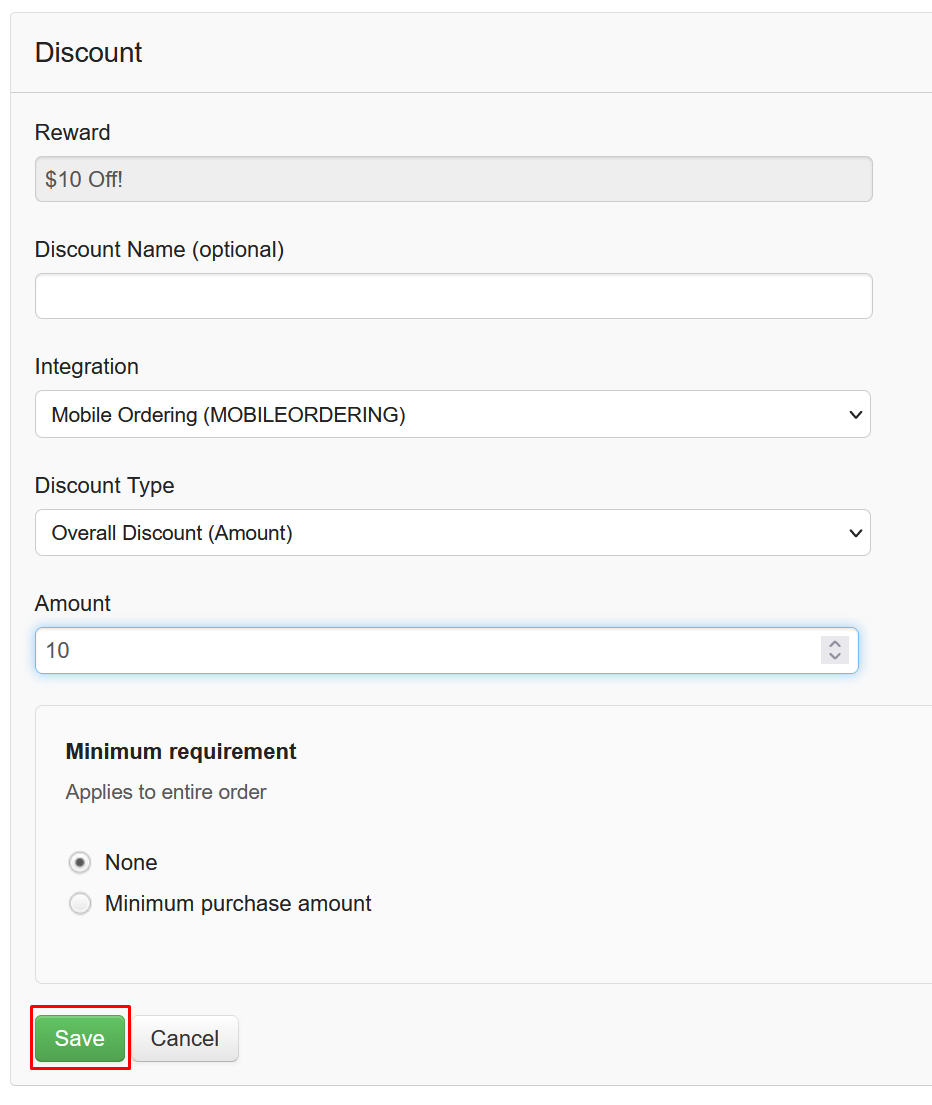Click the Minimum requirement heading

click(x=181, y=751)
